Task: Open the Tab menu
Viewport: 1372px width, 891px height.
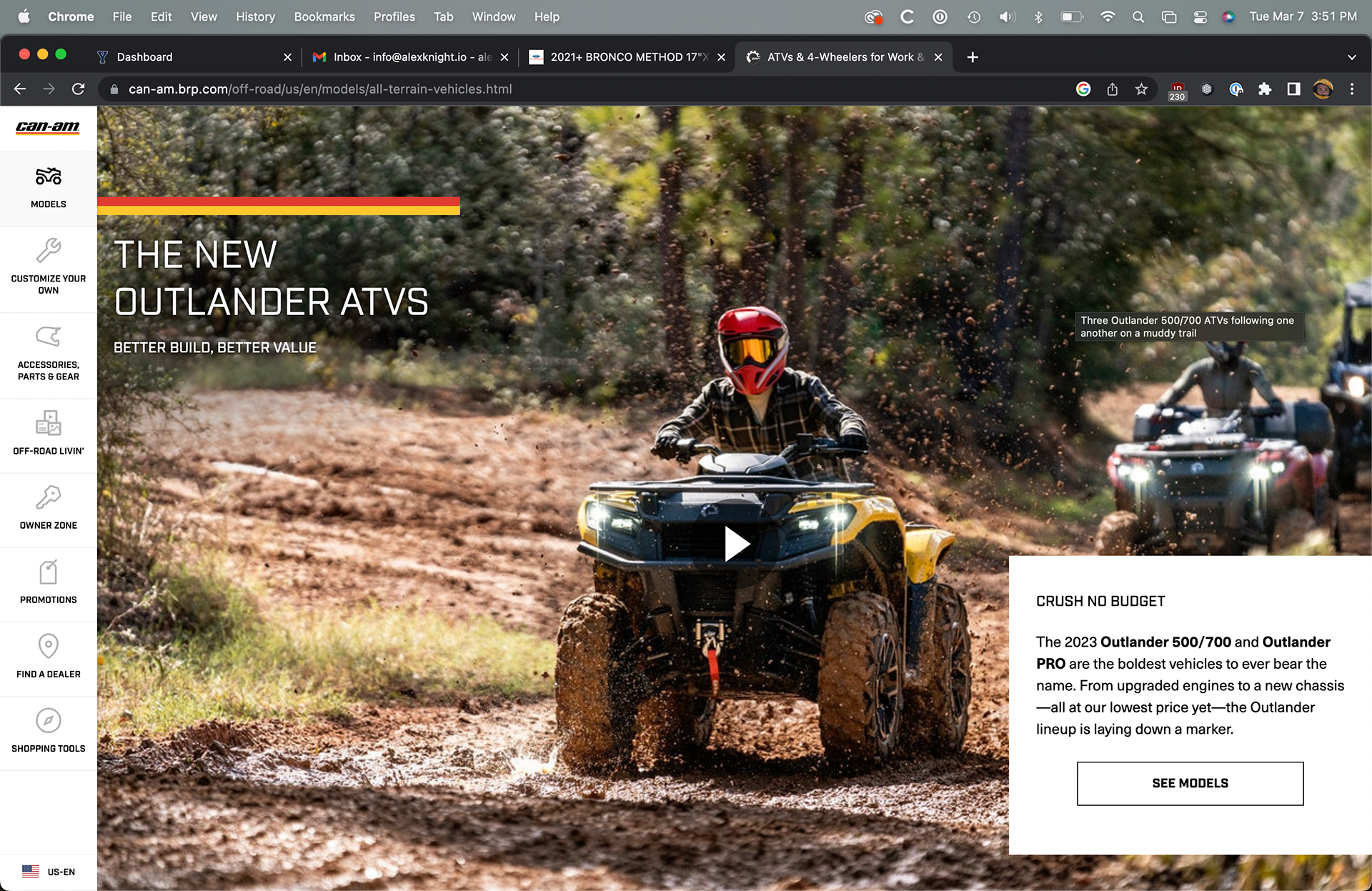Action: (x=443, y=16)
